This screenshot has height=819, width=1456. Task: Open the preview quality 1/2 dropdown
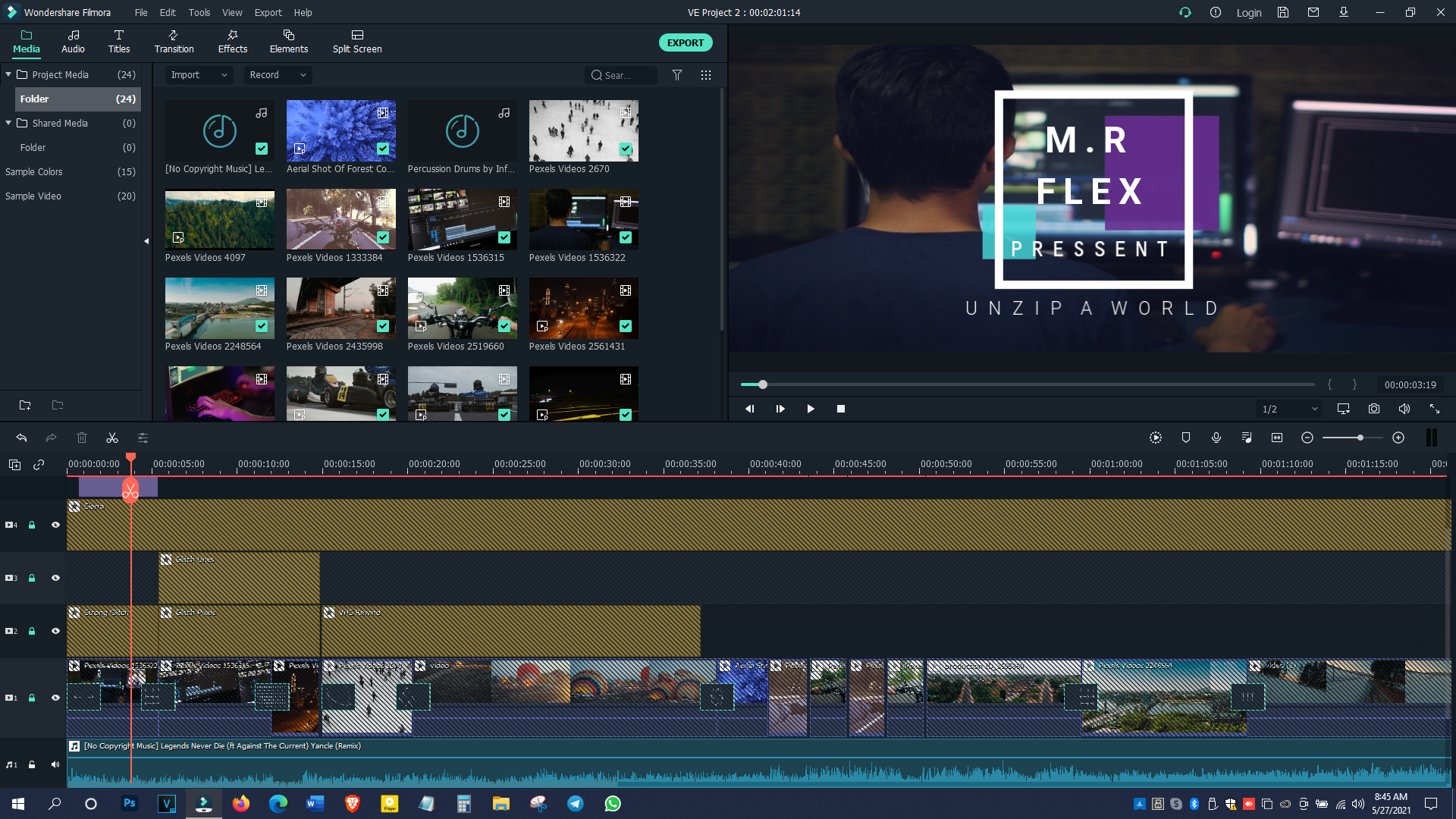(1289, 409)
